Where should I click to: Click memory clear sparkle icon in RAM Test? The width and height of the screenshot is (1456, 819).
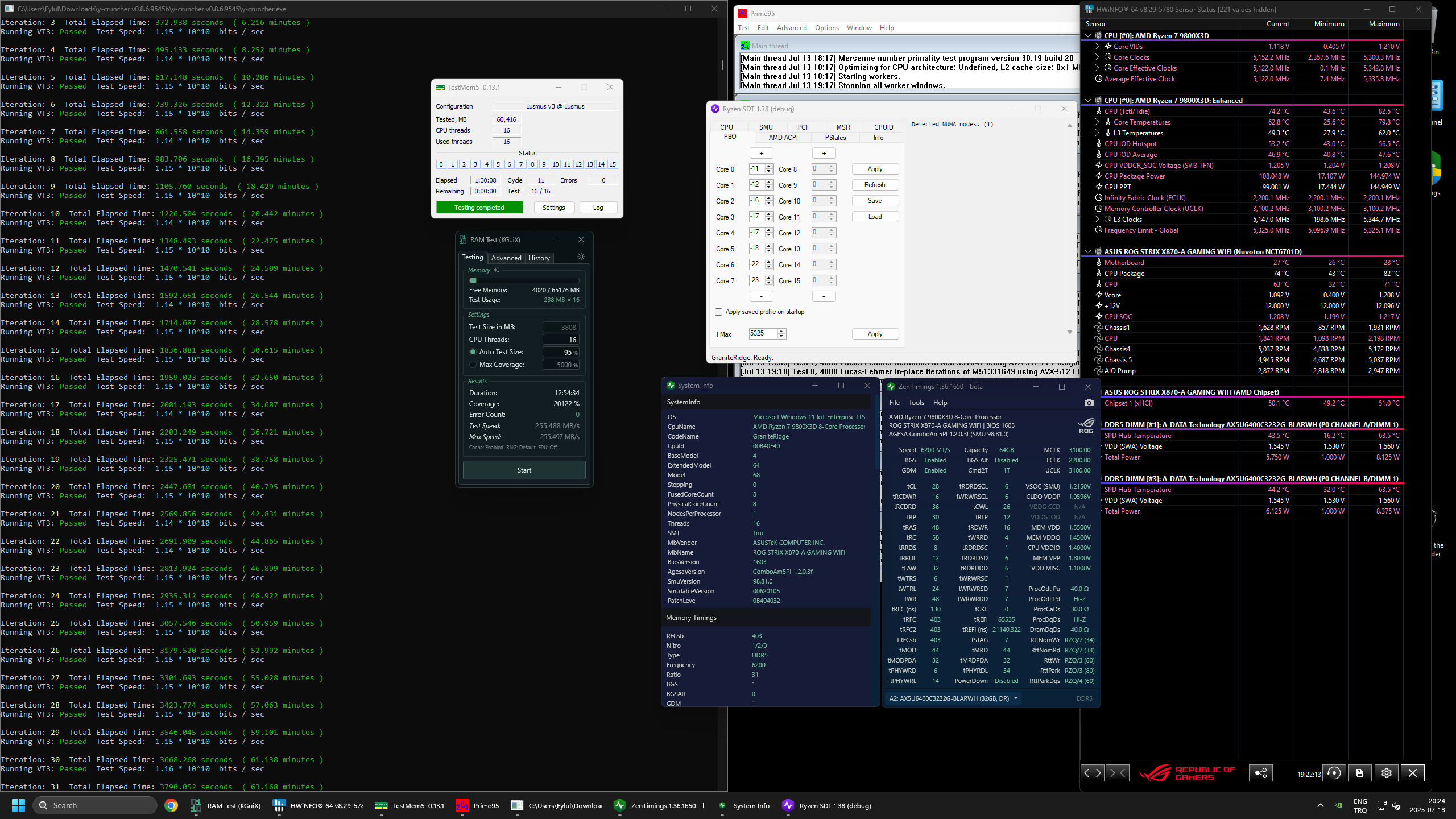[497, 270]
